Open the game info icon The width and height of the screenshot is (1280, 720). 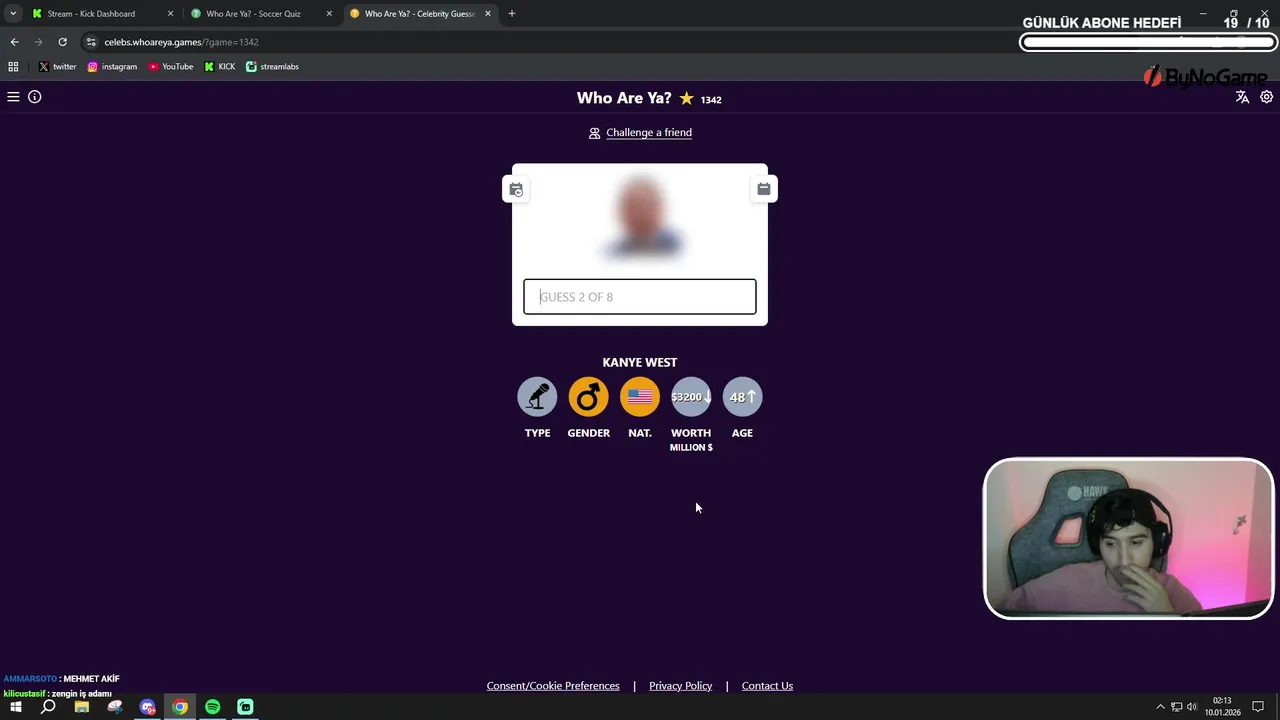coord(35,97)
